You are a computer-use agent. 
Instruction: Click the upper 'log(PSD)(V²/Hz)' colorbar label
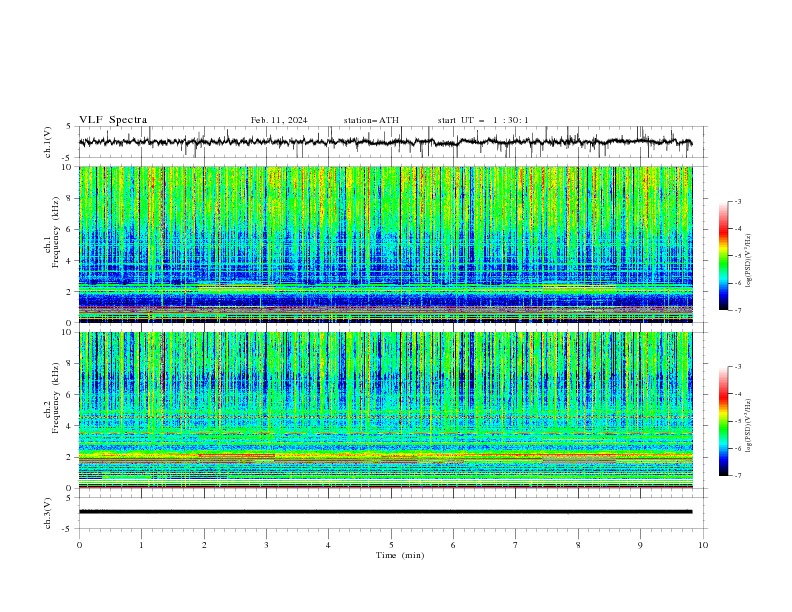coord(749,261)
